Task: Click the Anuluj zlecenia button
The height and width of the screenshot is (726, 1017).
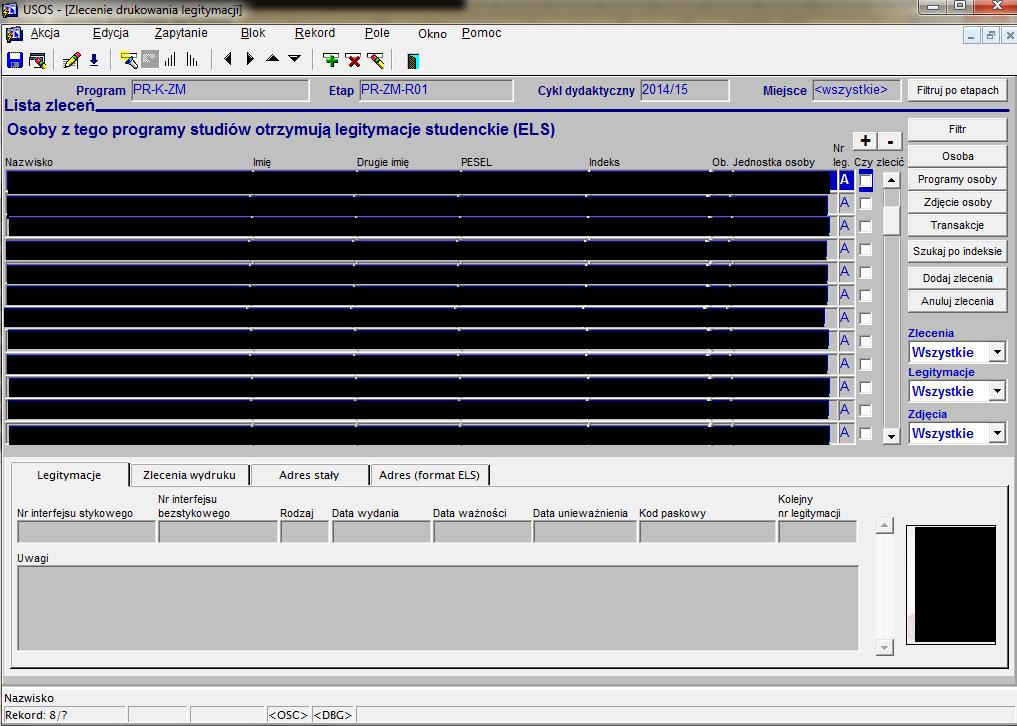Action: 957,301
